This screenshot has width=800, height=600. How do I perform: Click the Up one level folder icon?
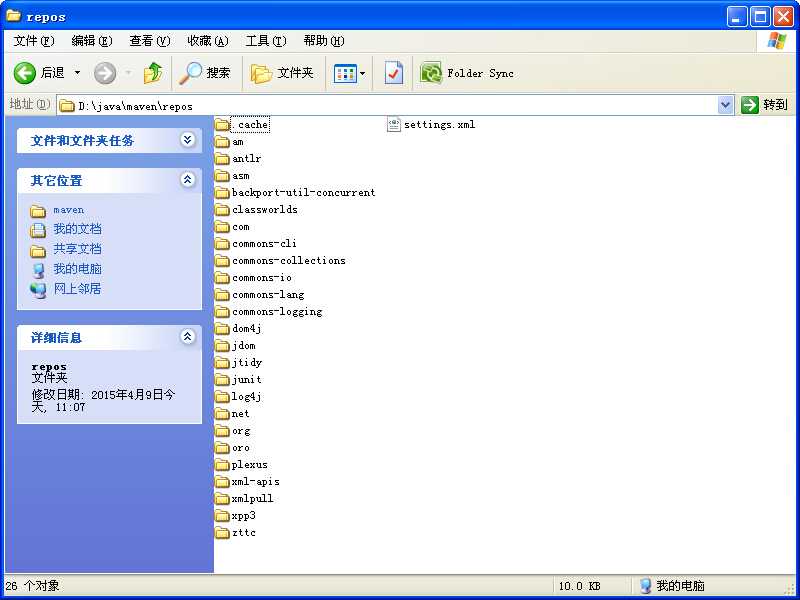153,73
